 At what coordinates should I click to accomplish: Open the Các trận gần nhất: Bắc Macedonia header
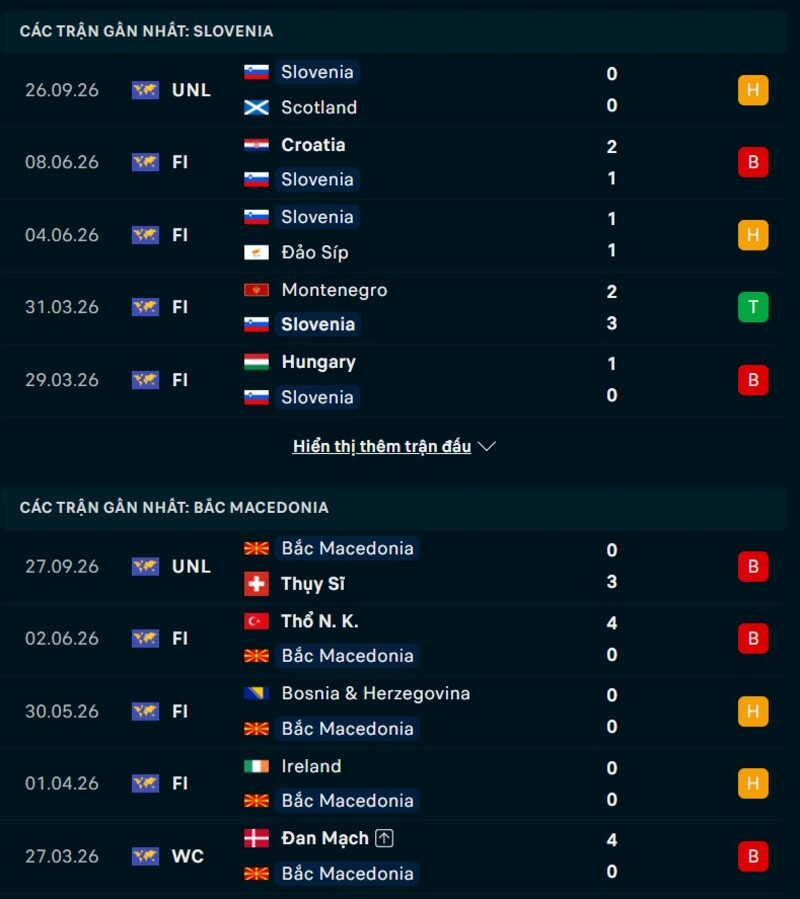coord(174,507)
